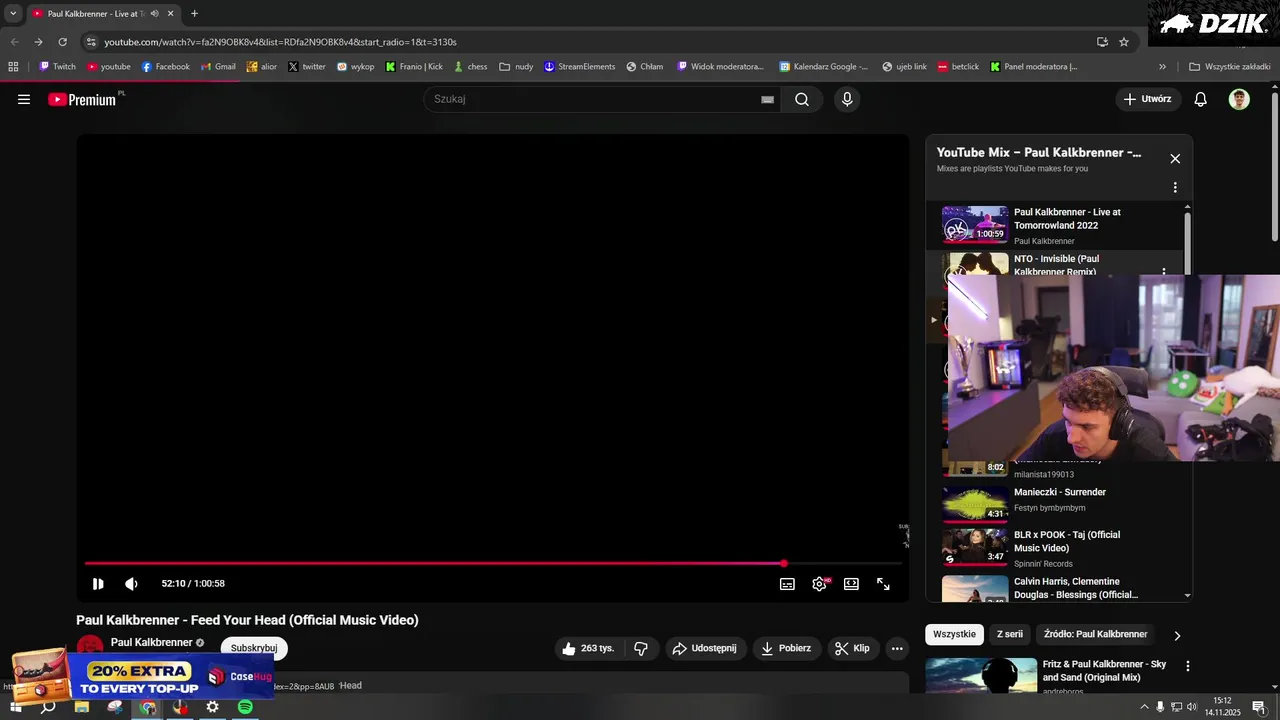Click the Pobierz download button
1280x720 pixels.
787,648
